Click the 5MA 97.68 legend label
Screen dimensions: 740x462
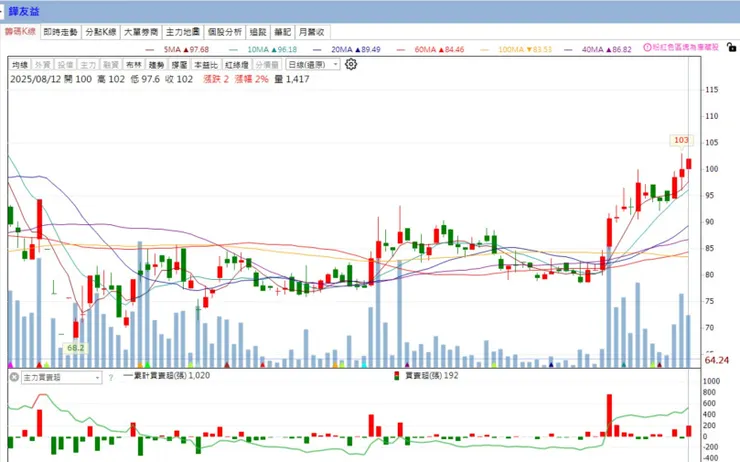186,50
